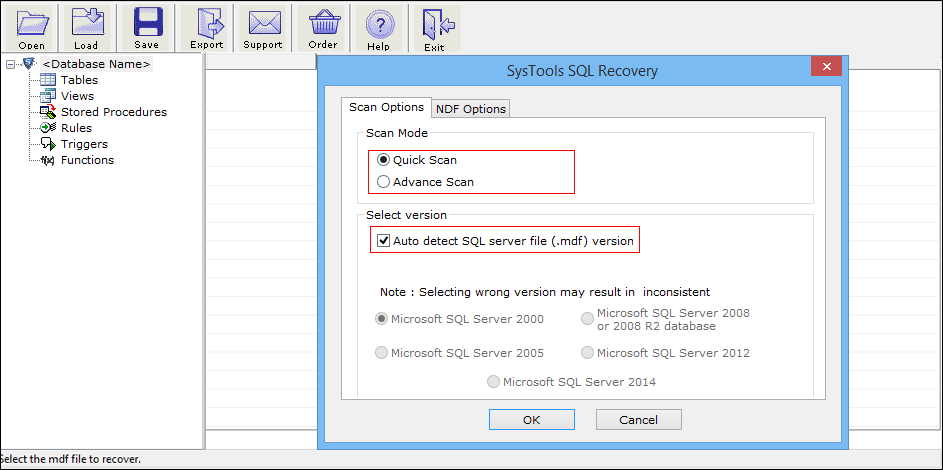Click the Cancel button in dialog
The image size is (943, 470).
(x=639, y=420)
